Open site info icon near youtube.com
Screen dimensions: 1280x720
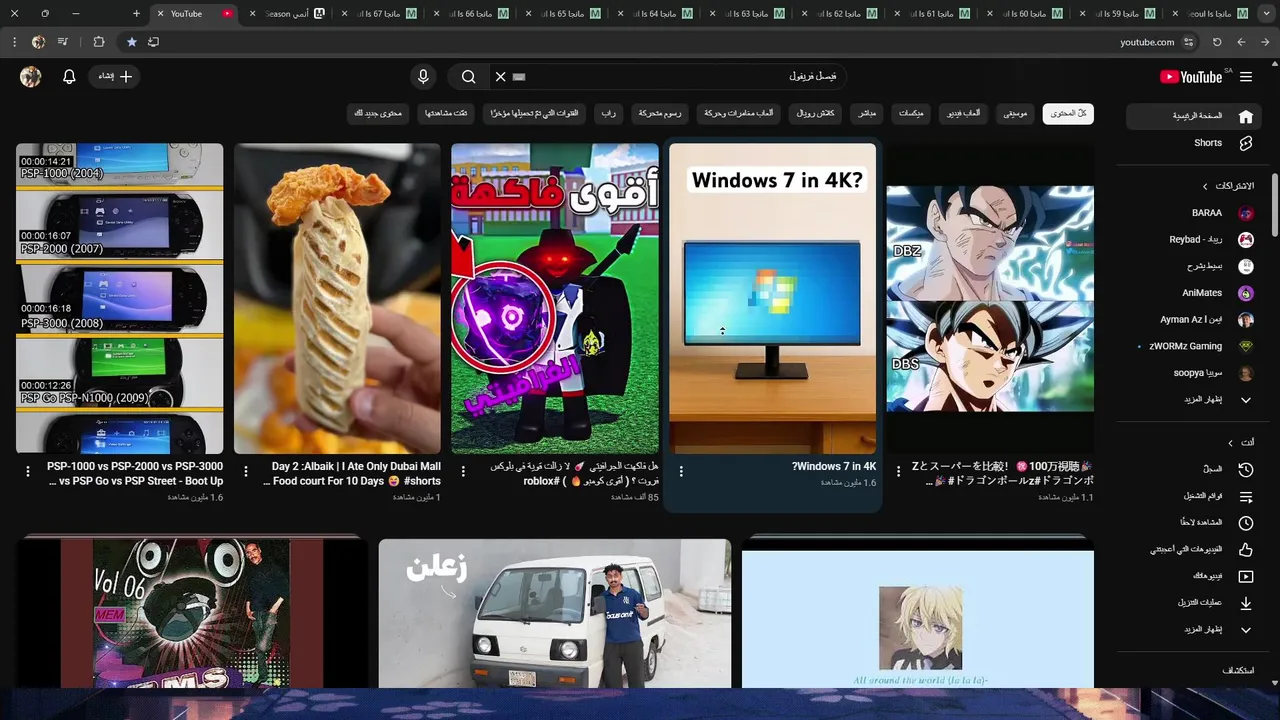point(1189,42)
